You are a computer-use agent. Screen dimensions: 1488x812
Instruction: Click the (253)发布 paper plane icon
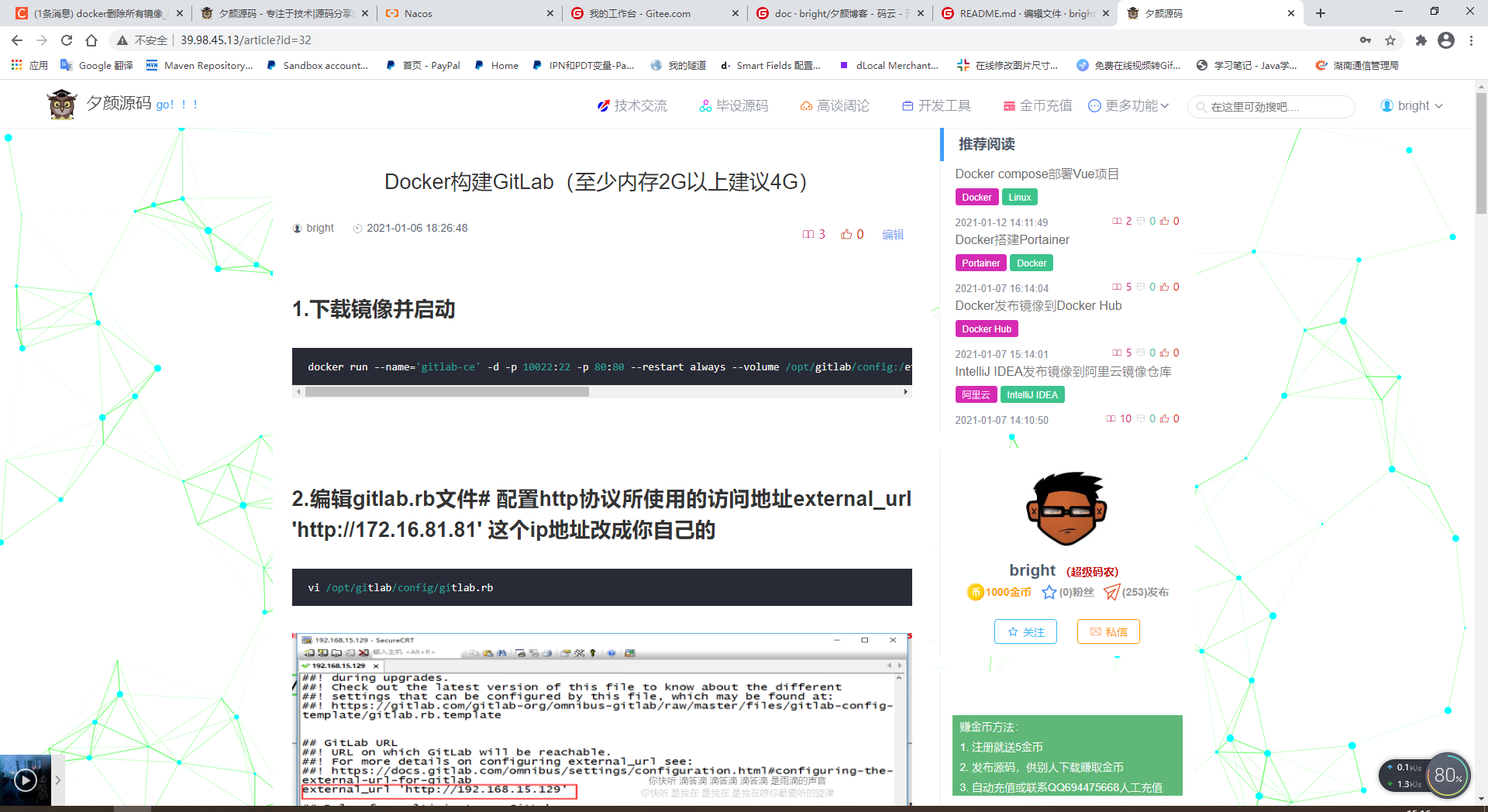1112,592
